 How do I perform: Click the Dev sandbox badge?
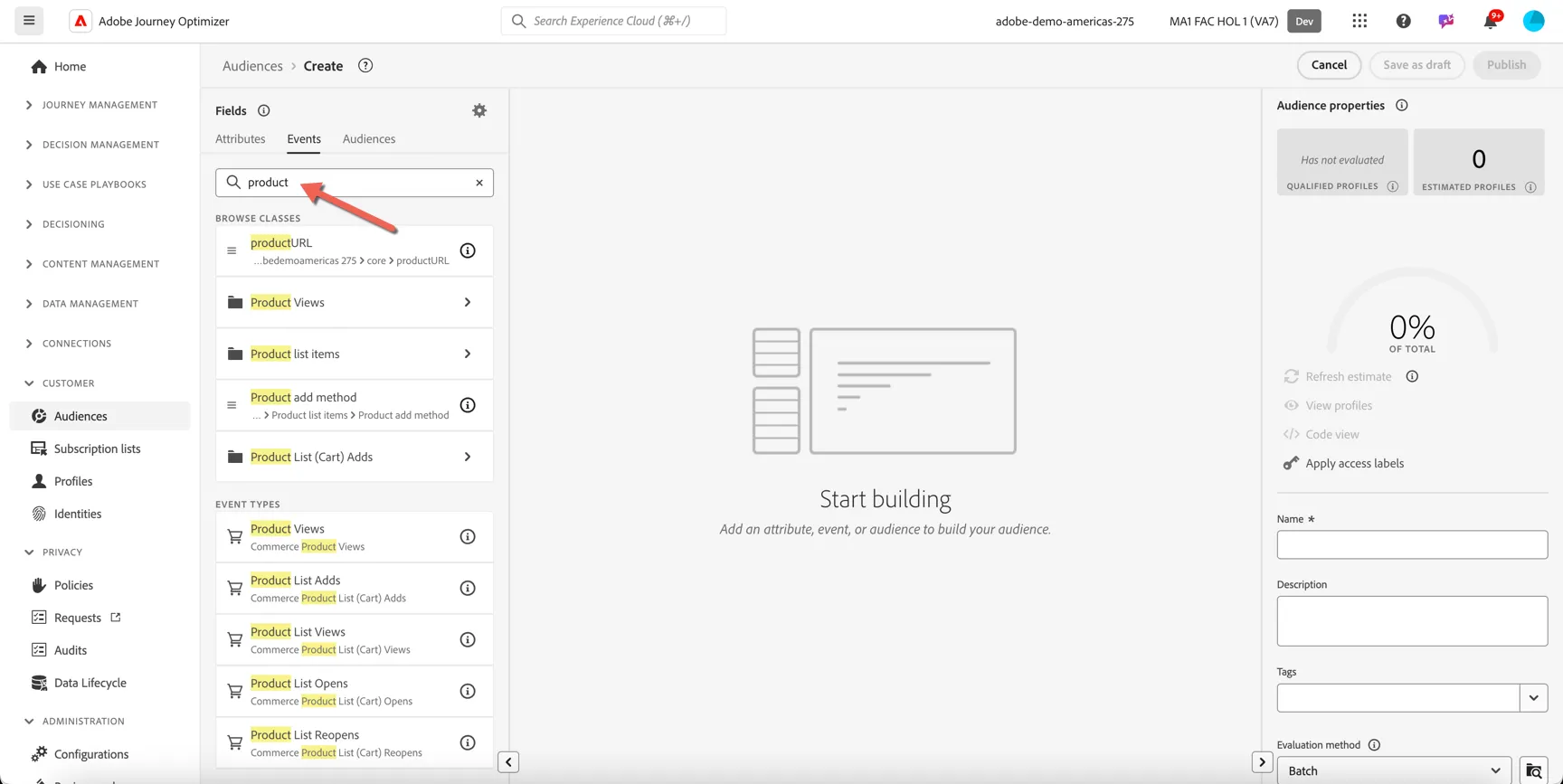point(1304,21)
